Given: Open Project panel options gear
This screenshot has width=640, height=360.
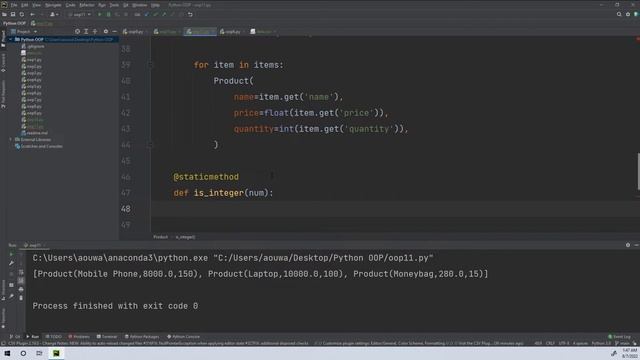Looking at the screenshot, I should pos(106,31).
